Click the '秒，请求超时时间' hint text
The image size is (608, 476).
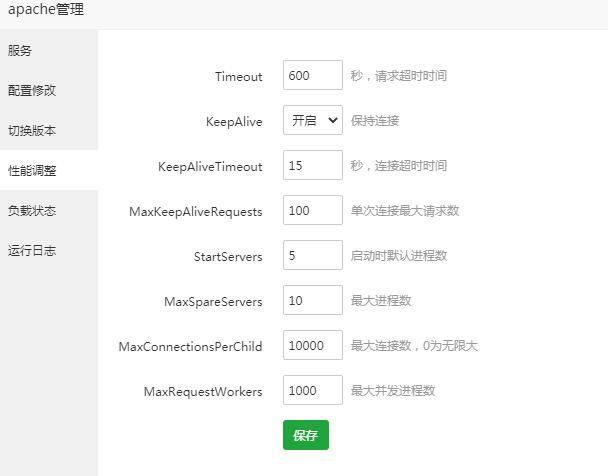pos(399,76)
